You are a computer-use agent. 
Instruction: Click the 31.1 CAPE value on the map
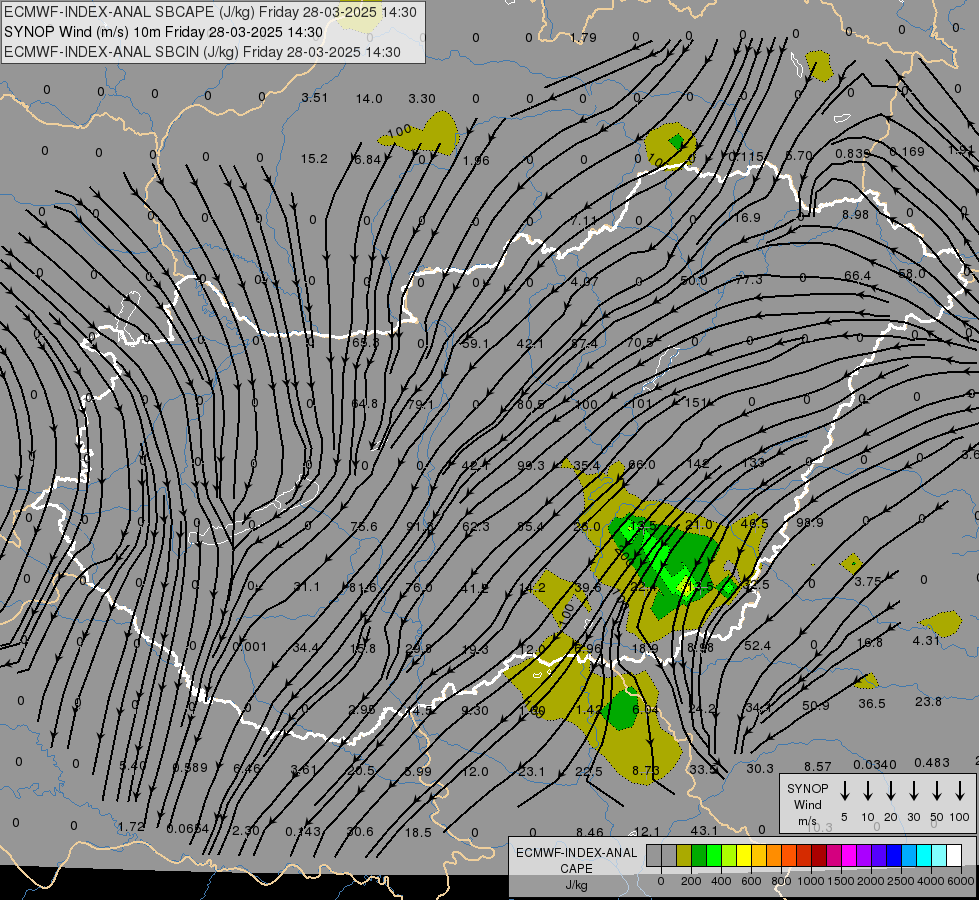[x=307, y=586]
